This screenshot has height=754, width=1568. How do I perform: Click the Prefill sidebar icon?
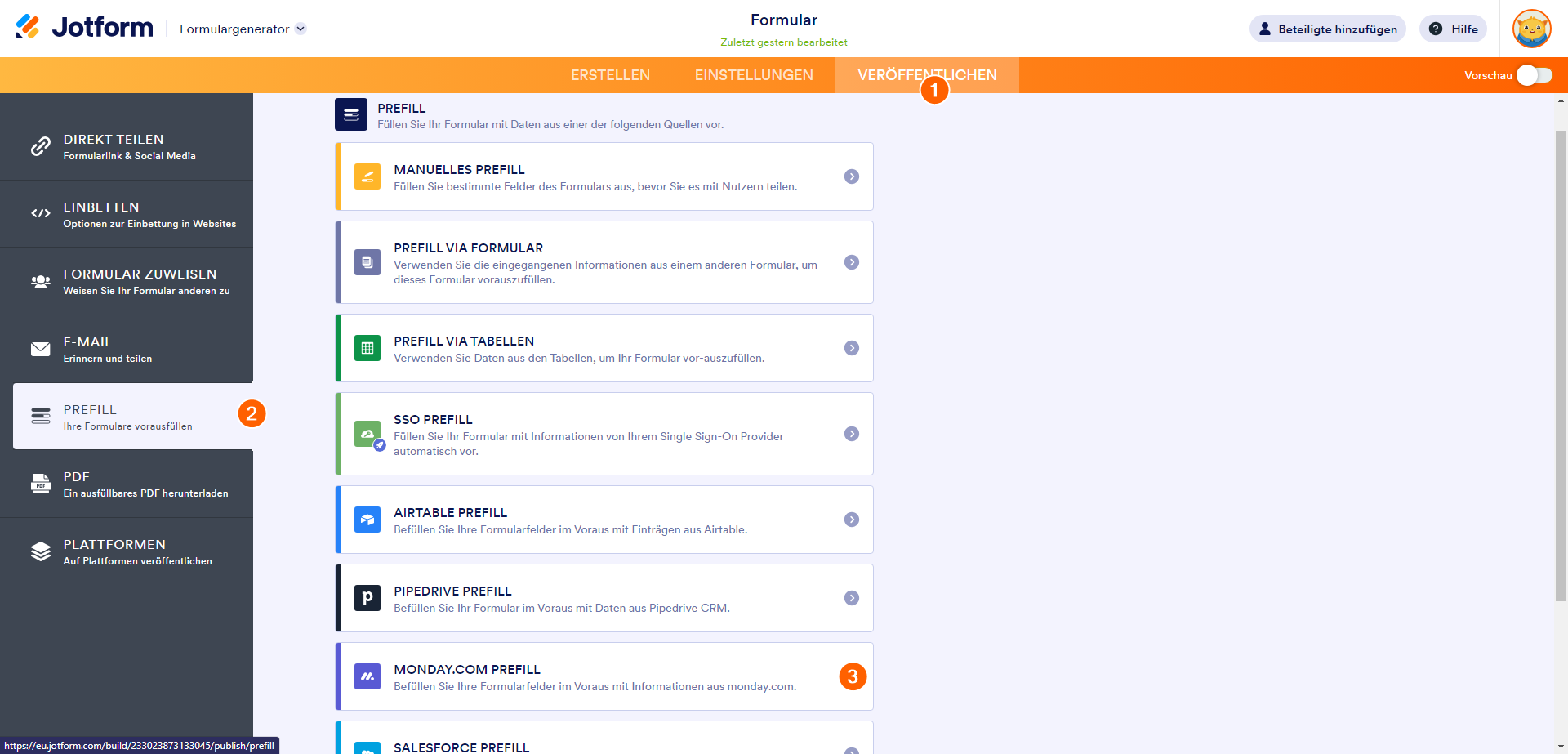coord(41,416)
